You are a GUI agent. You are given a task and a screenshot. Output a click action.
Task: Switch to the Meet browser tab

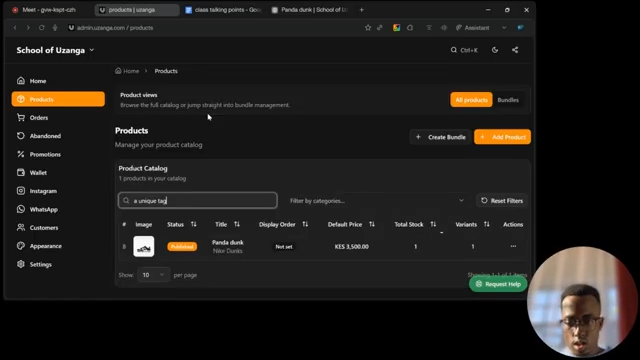49,10
